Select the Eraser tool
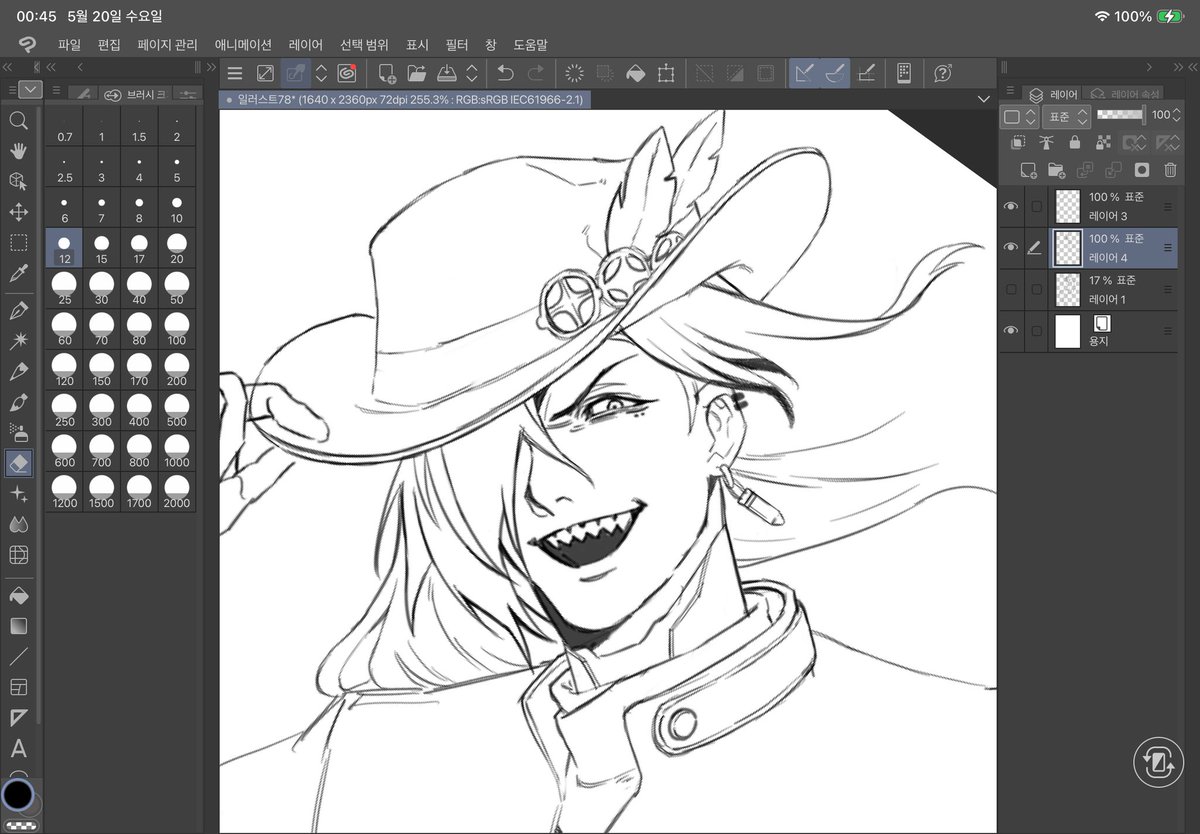This screenshot has width=1200, height=834. [x=18, y=463]
